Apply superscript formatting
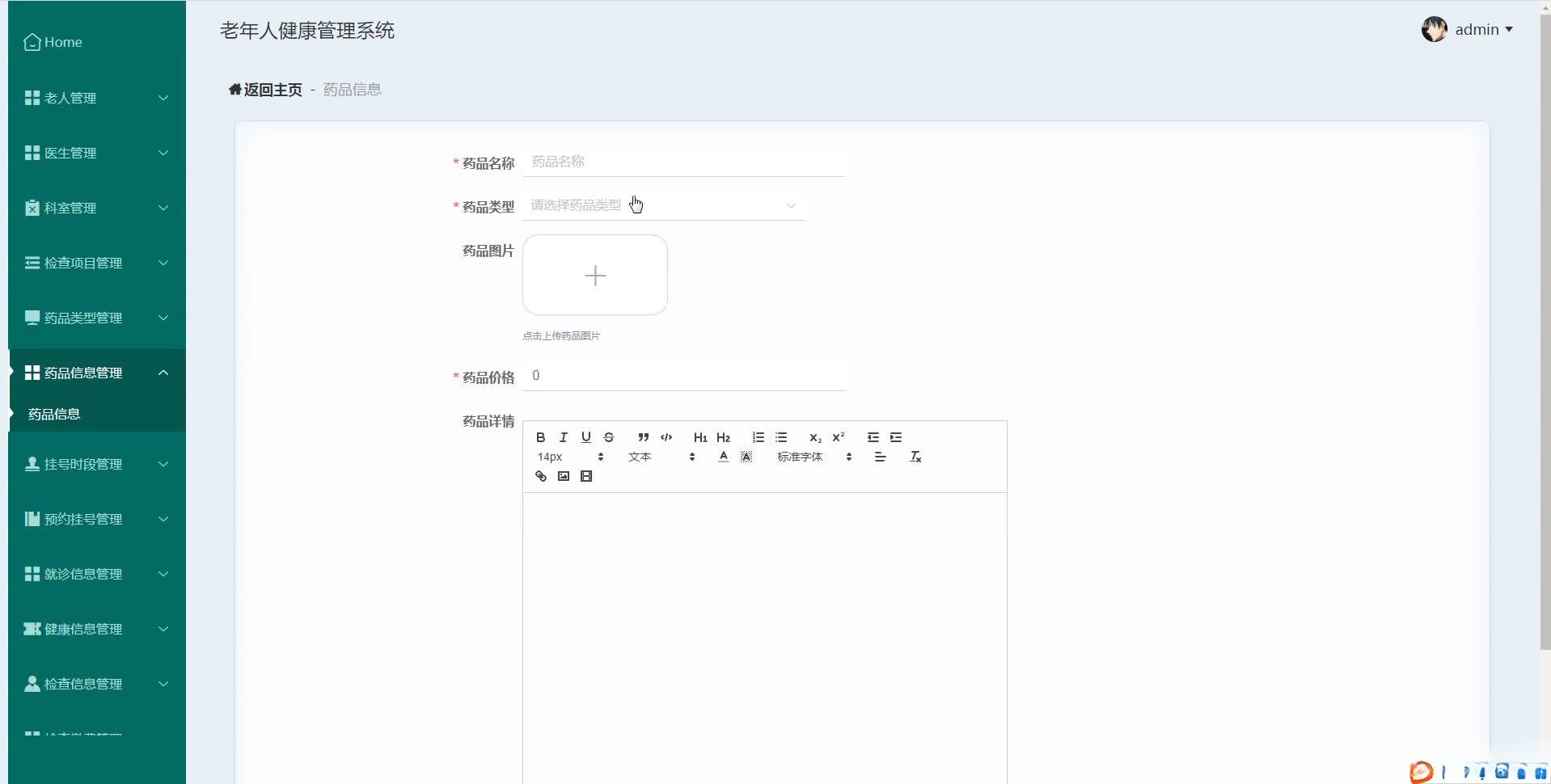1551x784 pixels. (839, 437)
